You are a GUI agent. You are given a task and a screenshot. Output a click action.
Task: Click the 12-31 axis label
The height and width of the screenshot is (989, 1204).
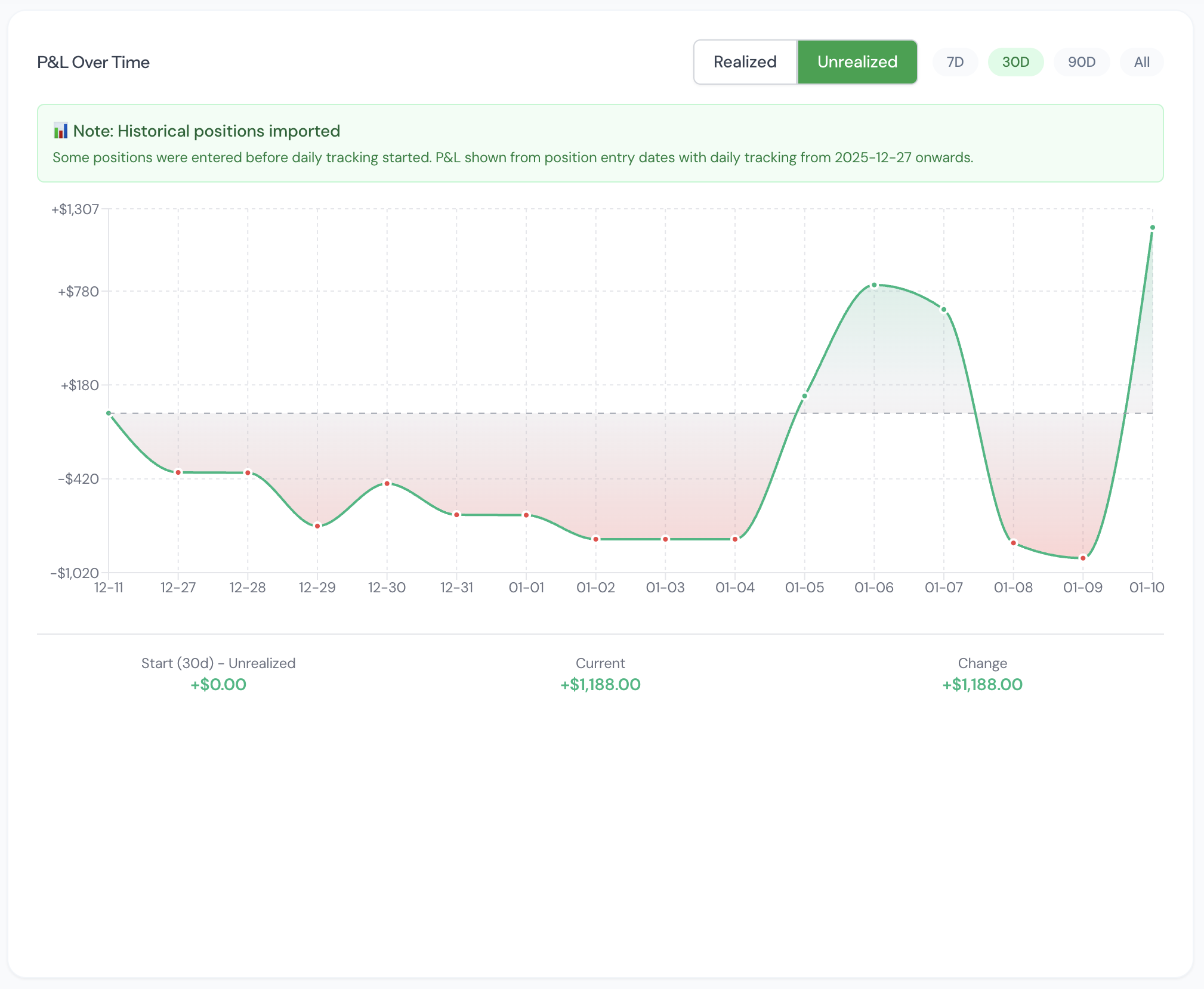click(457, 587)
